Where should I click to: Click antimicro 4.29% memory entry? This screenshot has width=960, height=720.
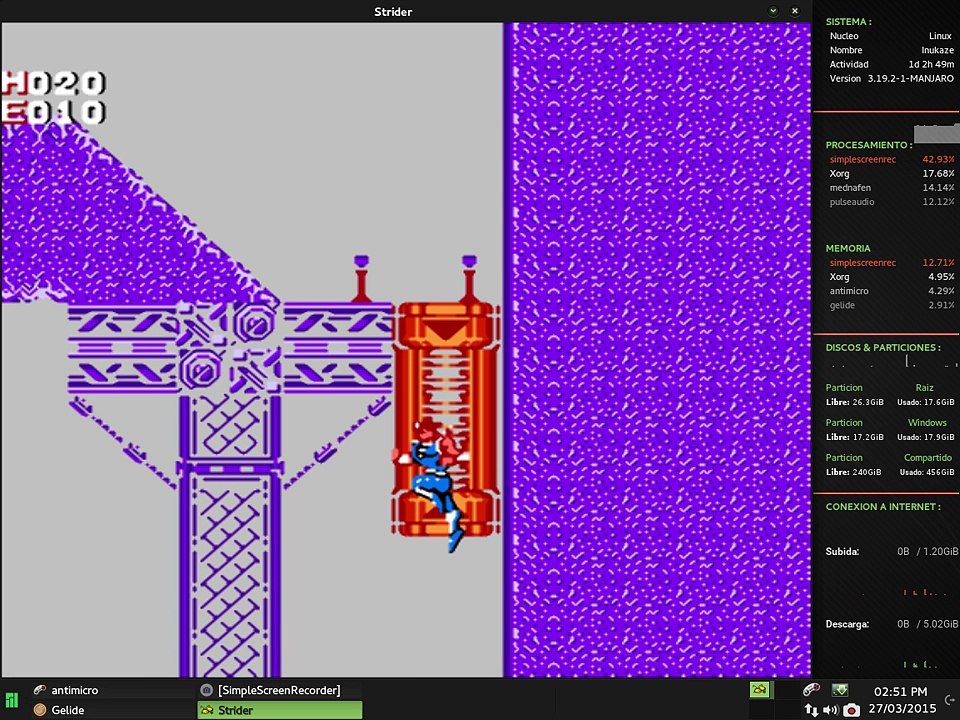pyautogui.click(x=891, y=291)
